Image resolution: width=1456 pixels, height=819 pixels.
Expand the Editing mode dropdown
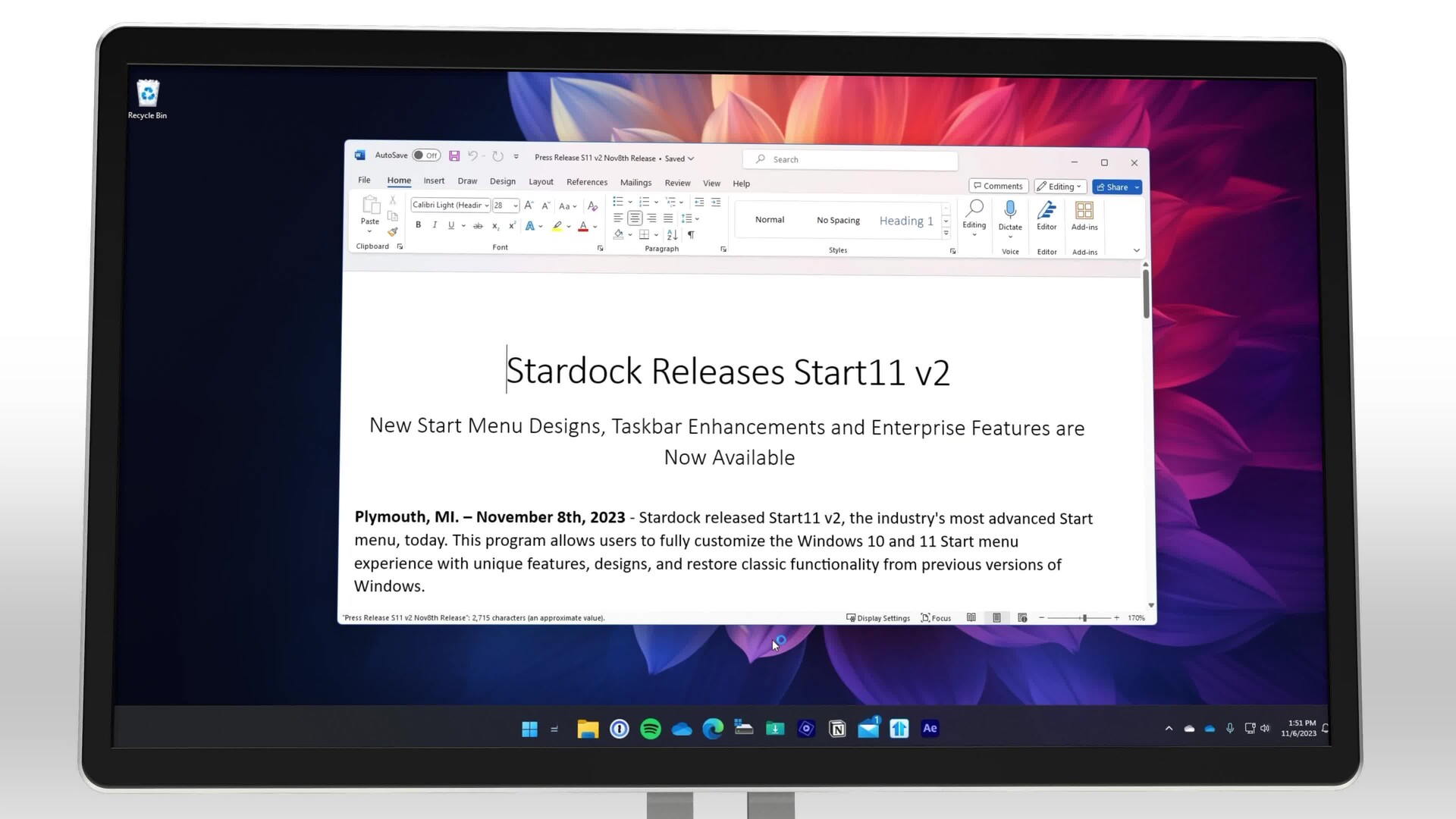pos(1060,187)
